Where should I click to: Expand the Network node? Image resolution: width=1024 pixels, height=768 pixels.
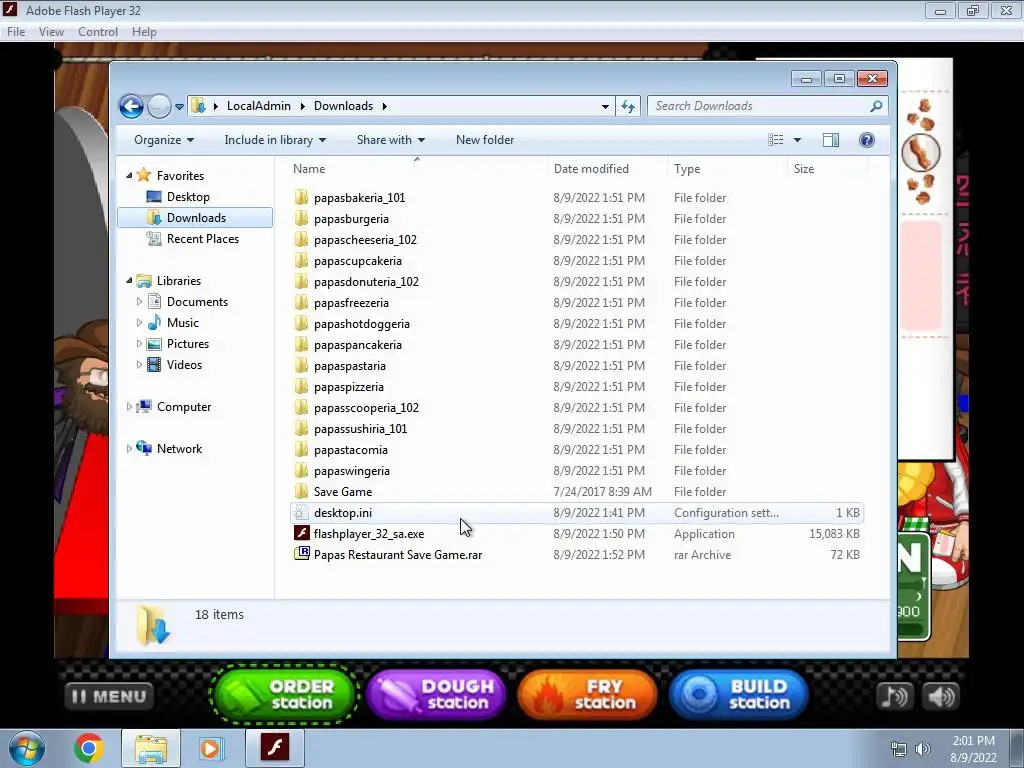[x=129, y=449]
